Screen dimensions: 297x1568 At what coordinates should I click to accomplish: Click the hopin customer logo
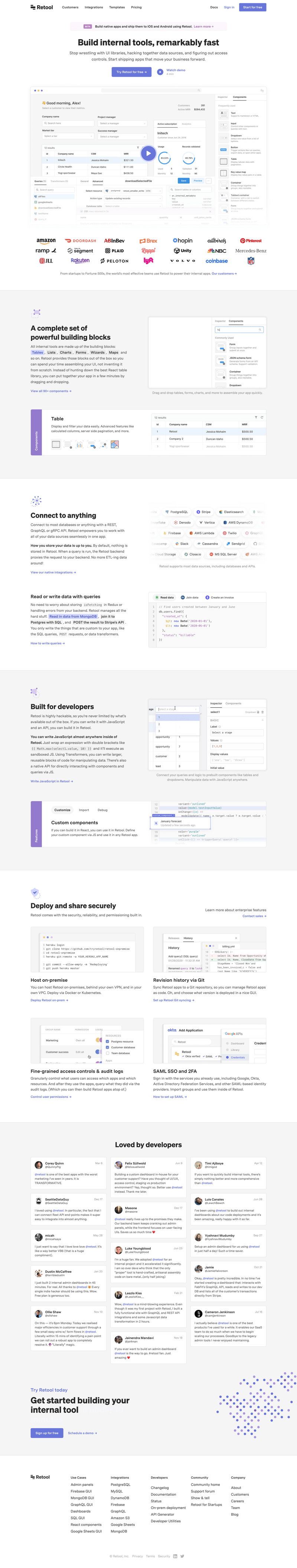(182, 240)
